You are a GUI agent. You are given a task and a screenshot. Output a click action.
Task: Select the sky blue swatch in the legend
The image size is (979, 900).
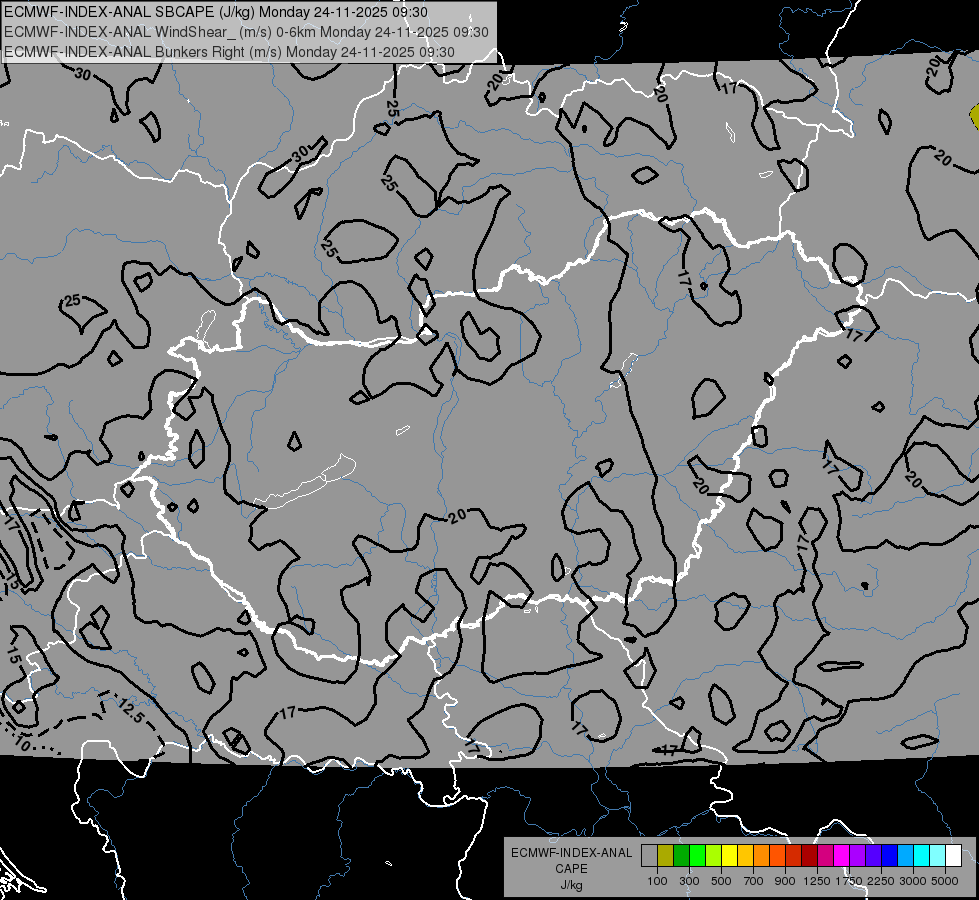(905, 855)
